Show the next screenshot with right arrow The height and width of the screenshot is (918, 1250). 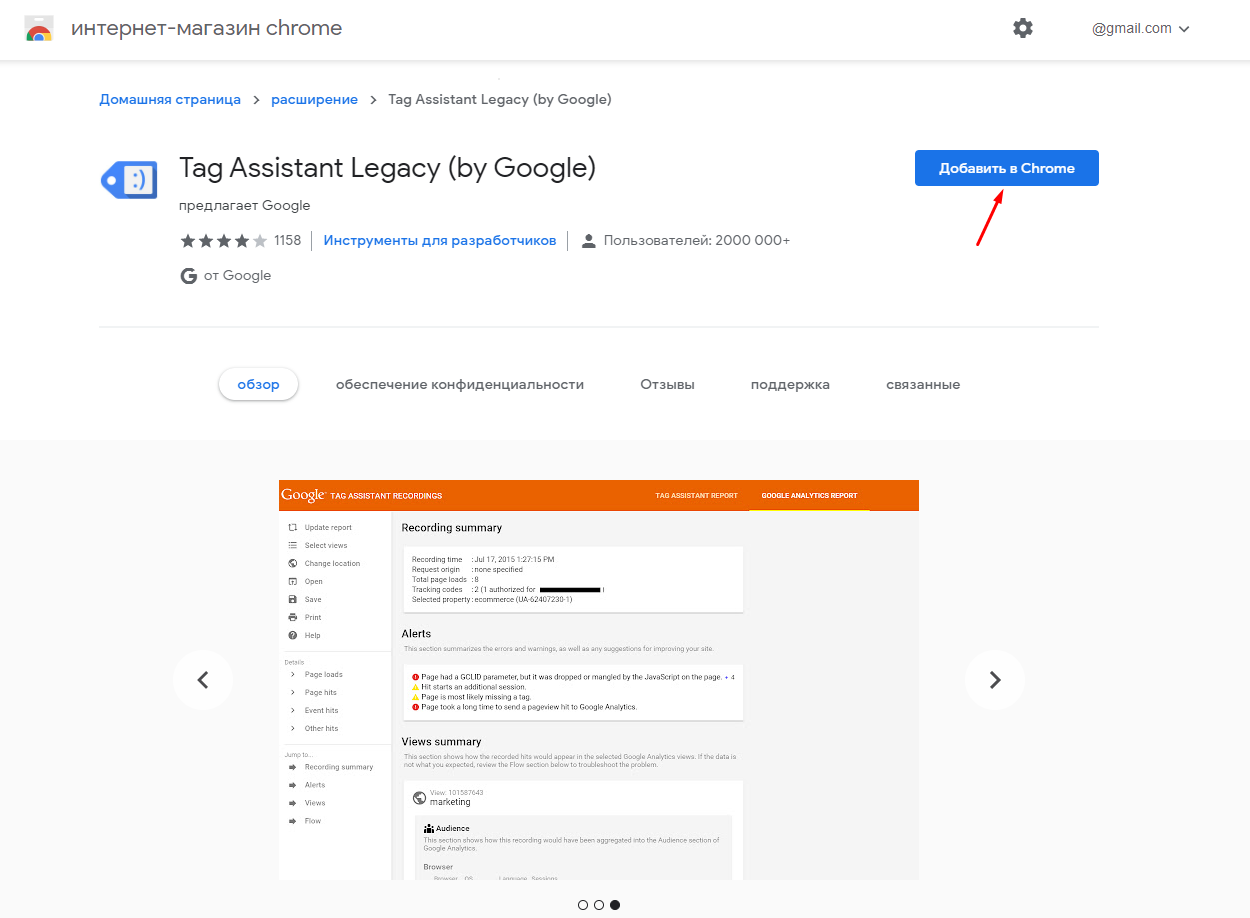coord(994,680)
